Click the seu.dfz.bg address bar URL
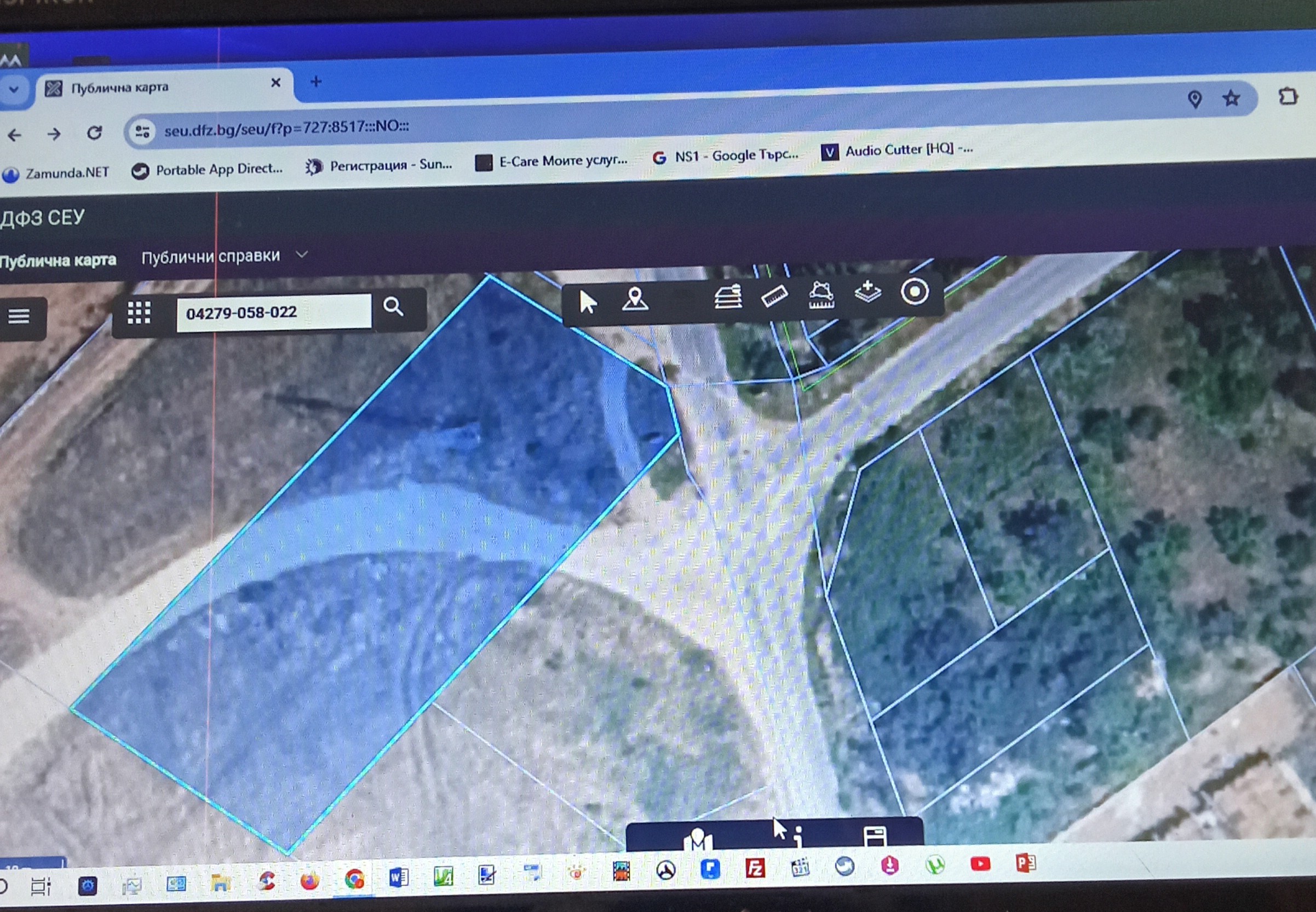The width and height of the screenshot is (1316, 912). point(286,128)
